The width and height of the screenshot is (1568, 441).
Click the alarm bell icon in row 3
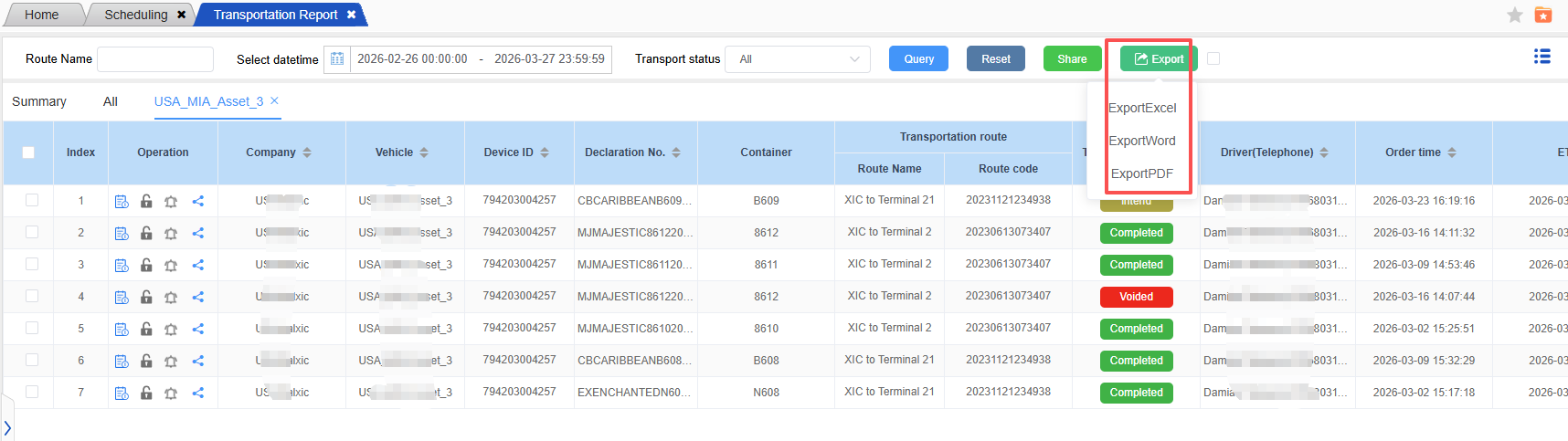click(171, 266)
